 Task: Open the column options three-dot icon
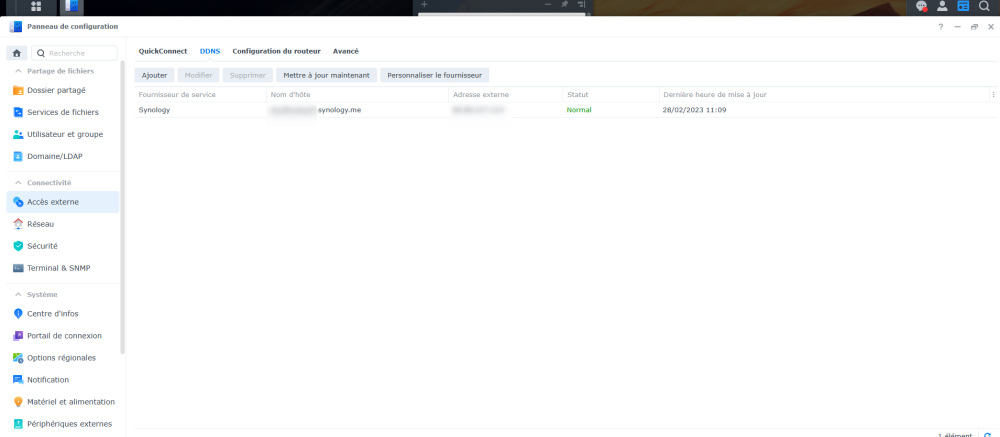pos(993,94)
